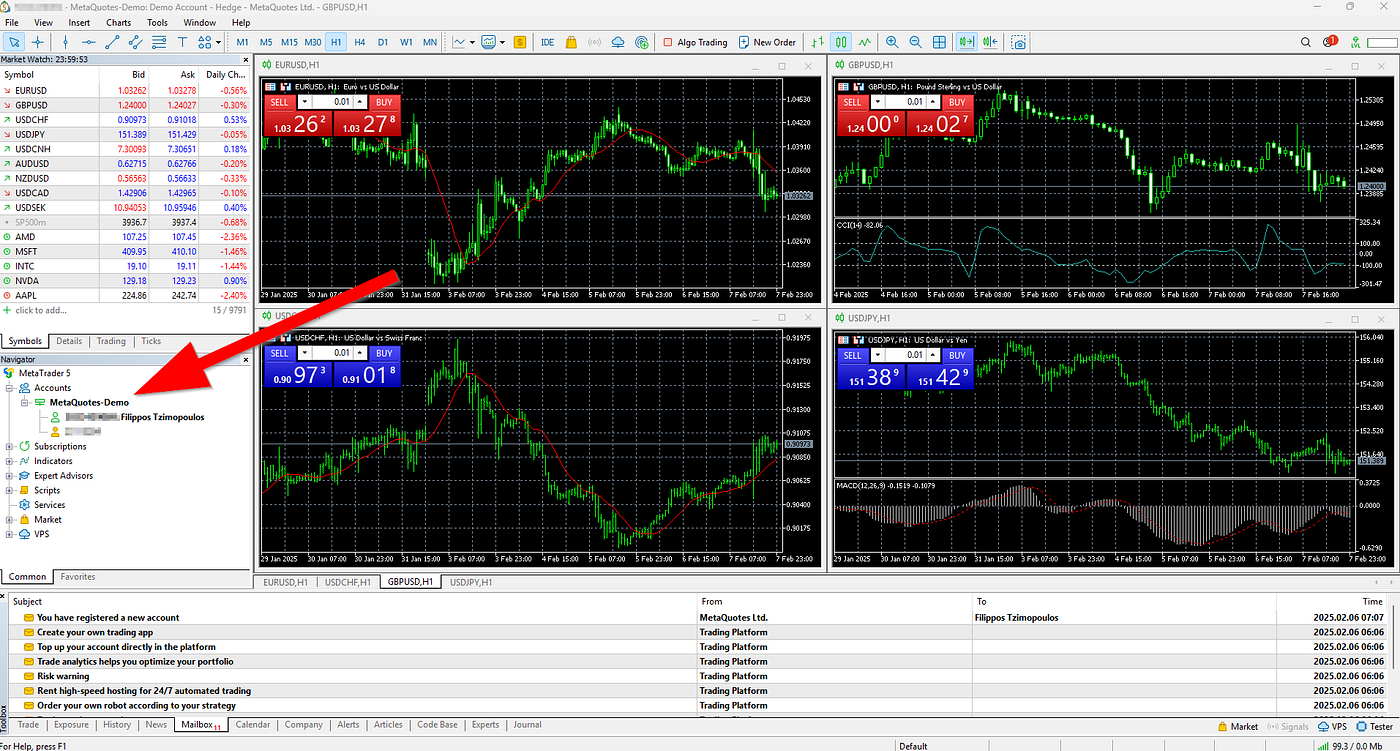Select the Fibonacci retracement tool
This screenshot has height=751, width=1400.
coord(158,42)
